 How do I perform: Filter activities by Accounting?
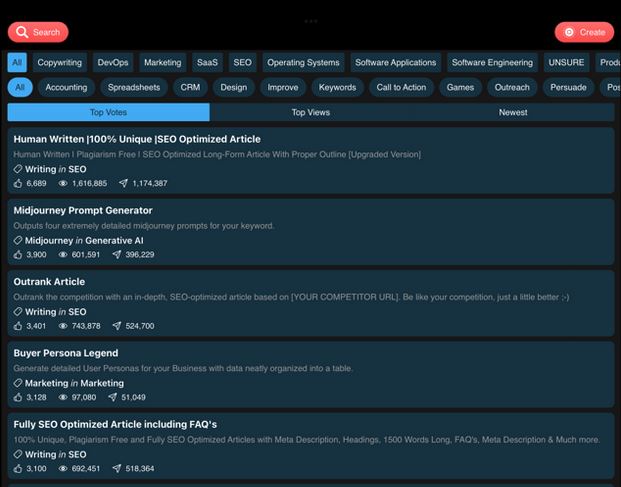coord(66,88)
